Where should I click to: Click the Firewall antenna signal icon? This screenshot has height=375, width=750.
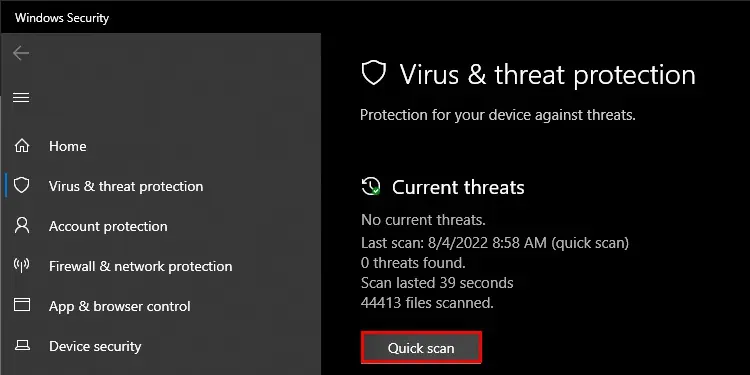click(22, 265)
